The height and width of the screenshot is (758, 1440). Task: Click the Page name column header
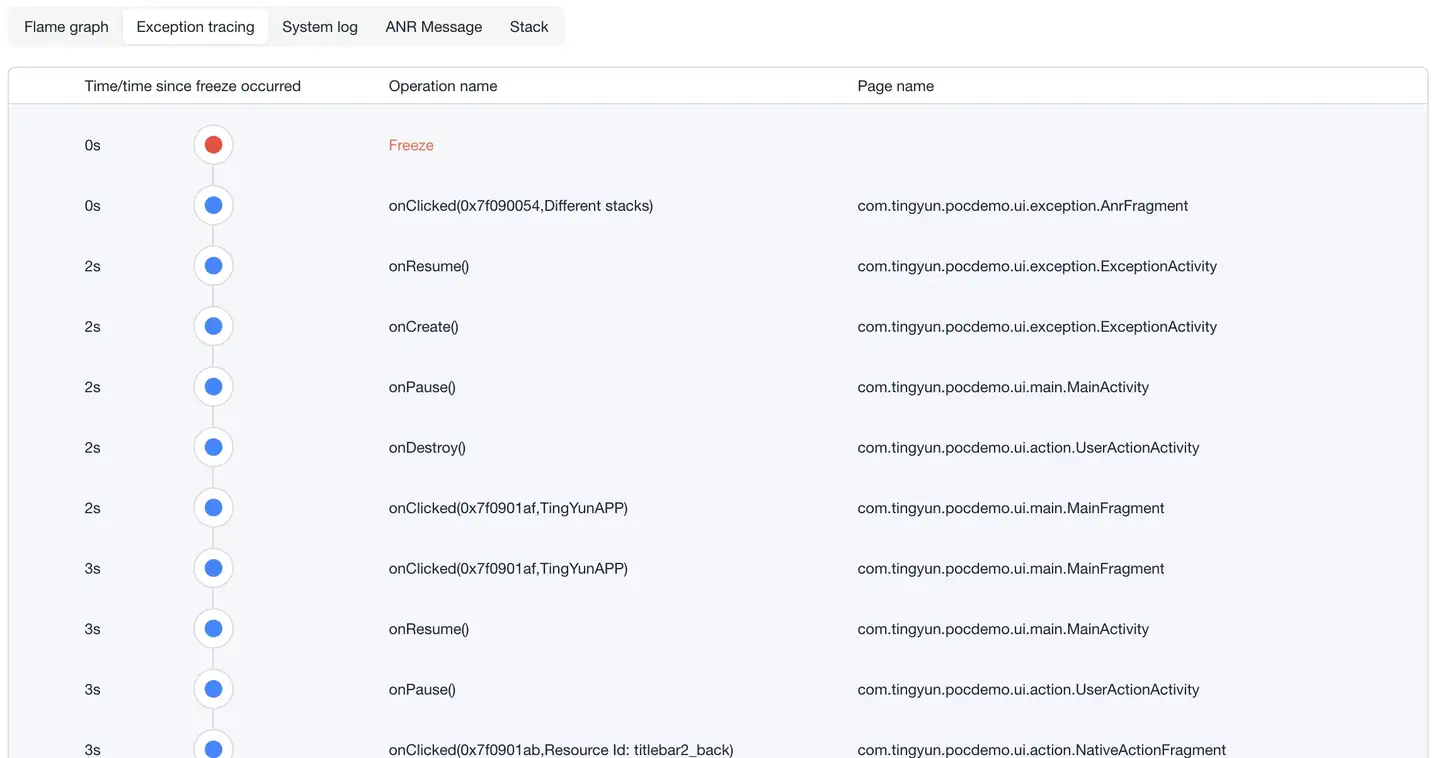[x=895, y=86]
